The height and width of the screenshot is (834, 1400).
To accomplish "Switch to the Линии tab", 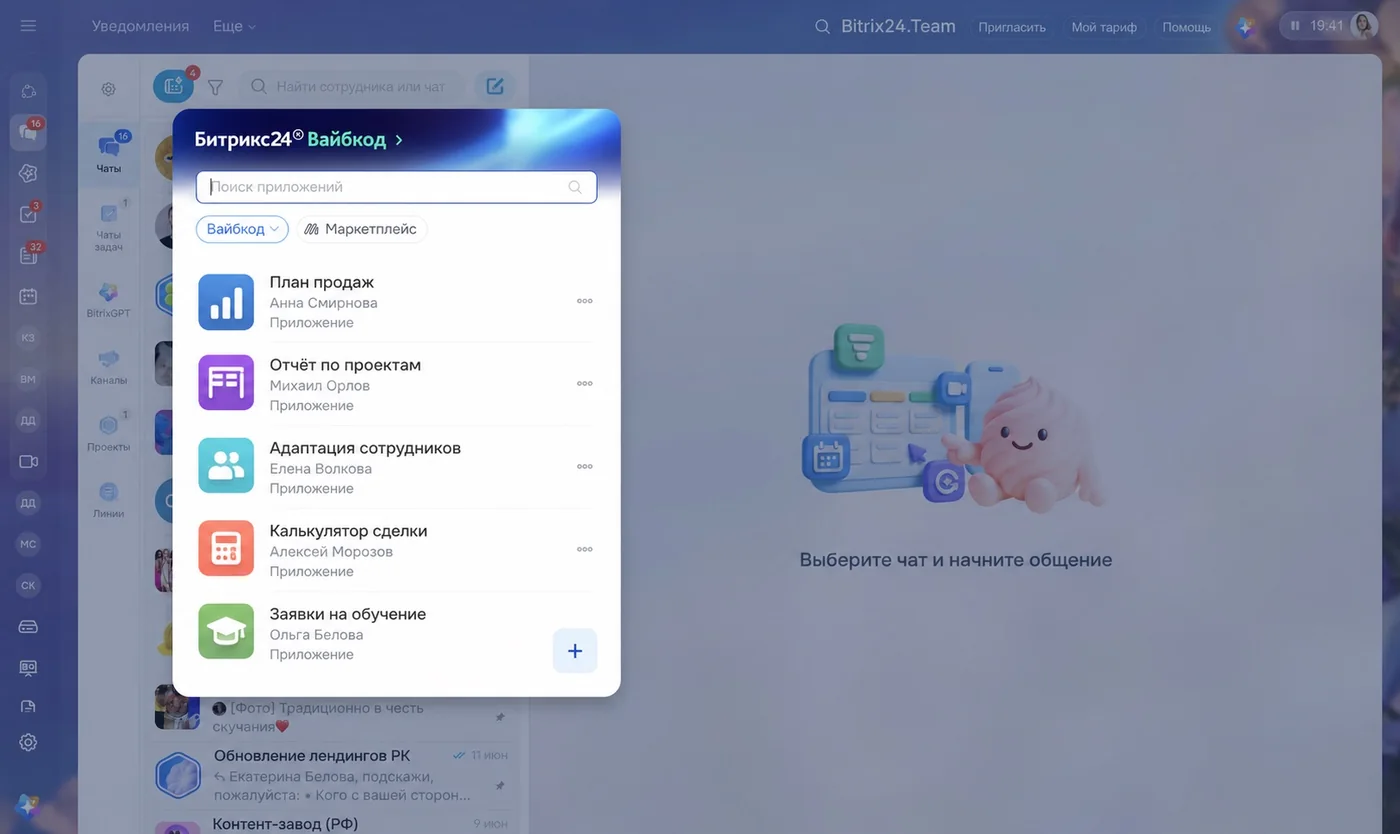I will 109,499.
